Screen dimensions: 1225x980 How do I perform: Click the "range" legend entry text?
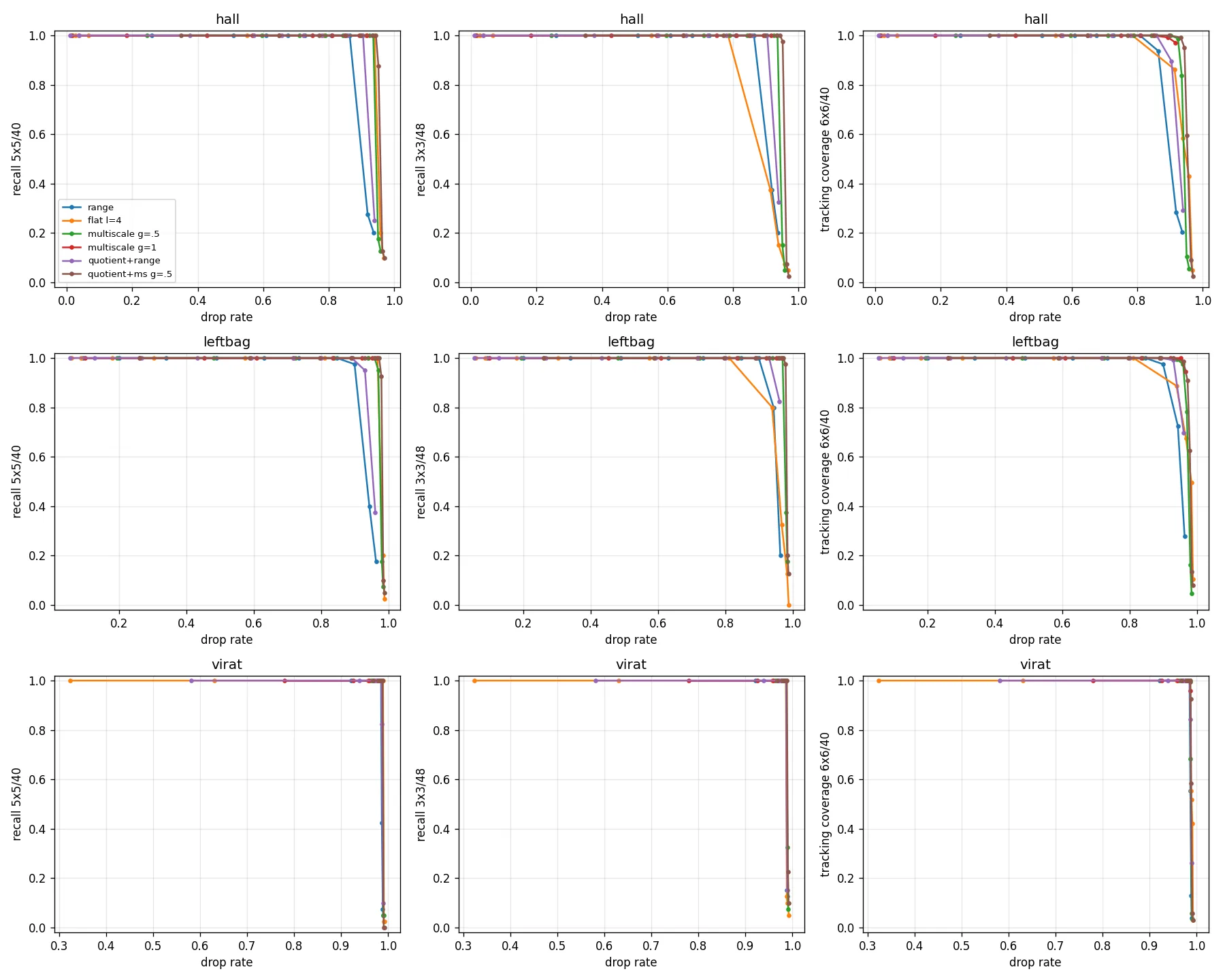(101, 208)
